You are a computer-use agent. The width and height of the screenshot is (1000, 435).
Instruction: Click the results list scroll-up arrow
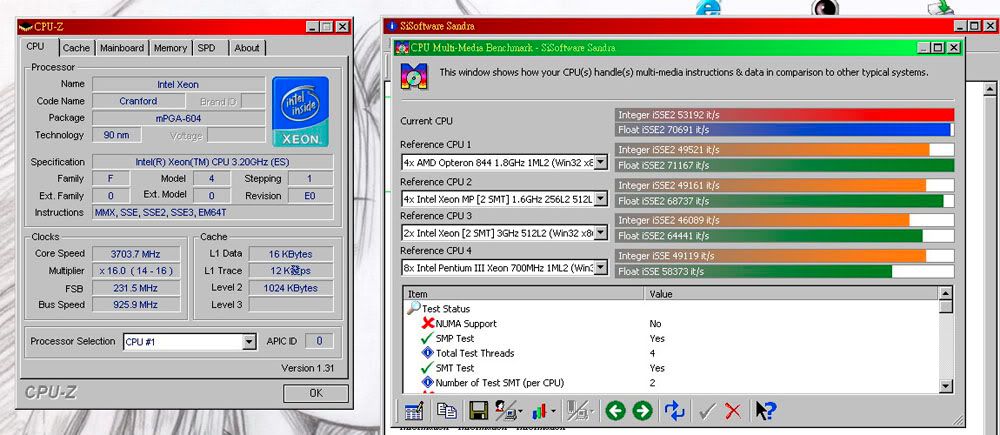pyautogui.click(x=946, y=294)
